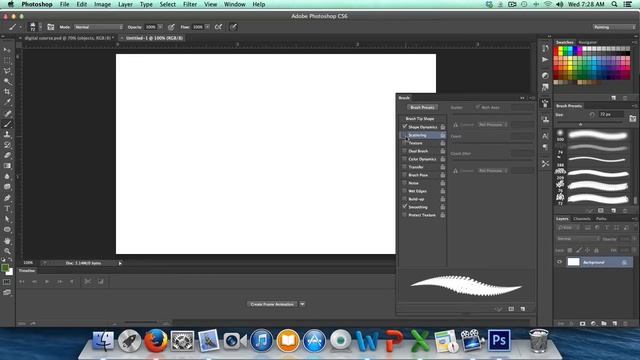Select the Eyedropper tool
Image resolution: width=640 pixels, height=360 pixels.
click(x=7, y=102)
